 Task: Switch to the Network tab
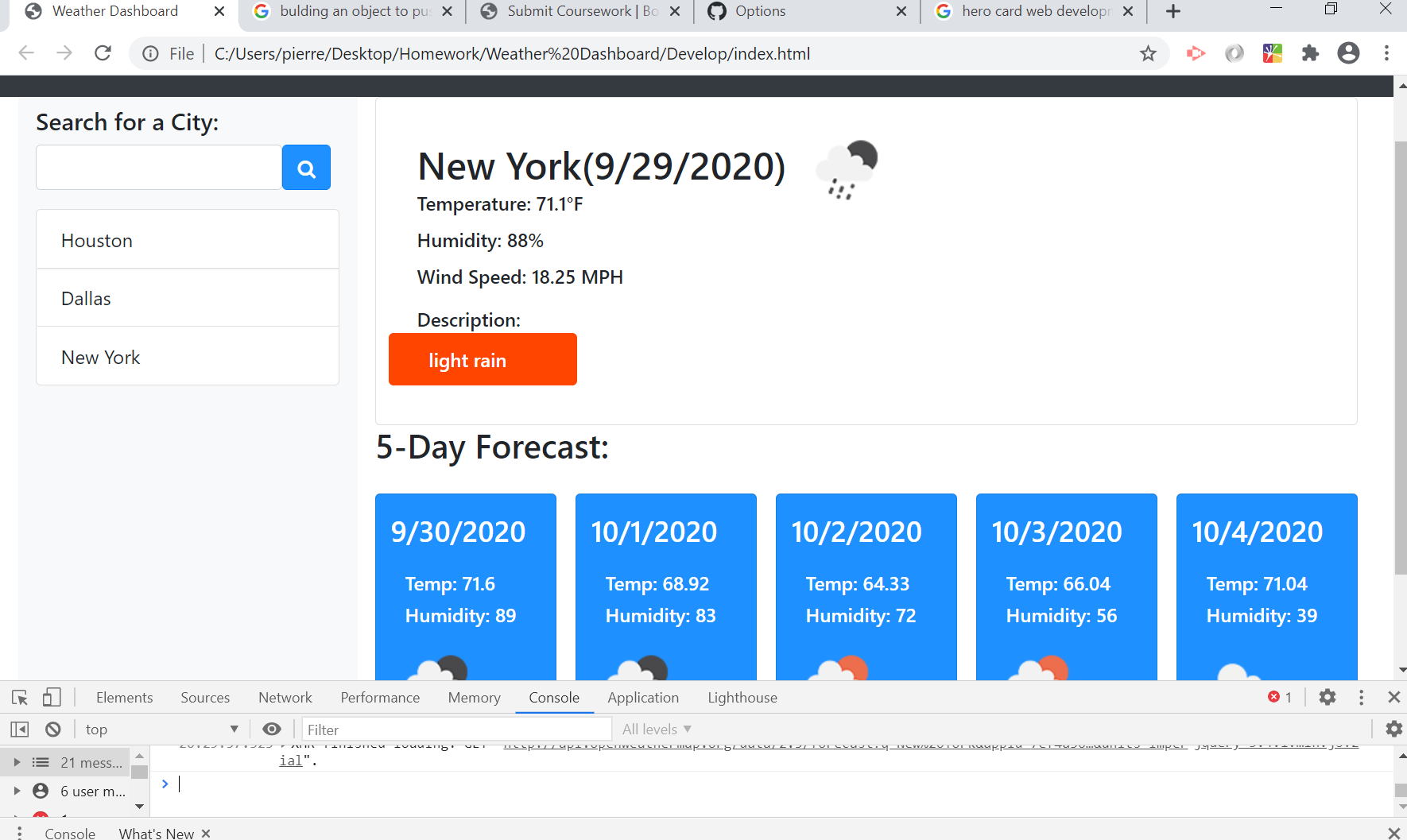click(285, 697)
